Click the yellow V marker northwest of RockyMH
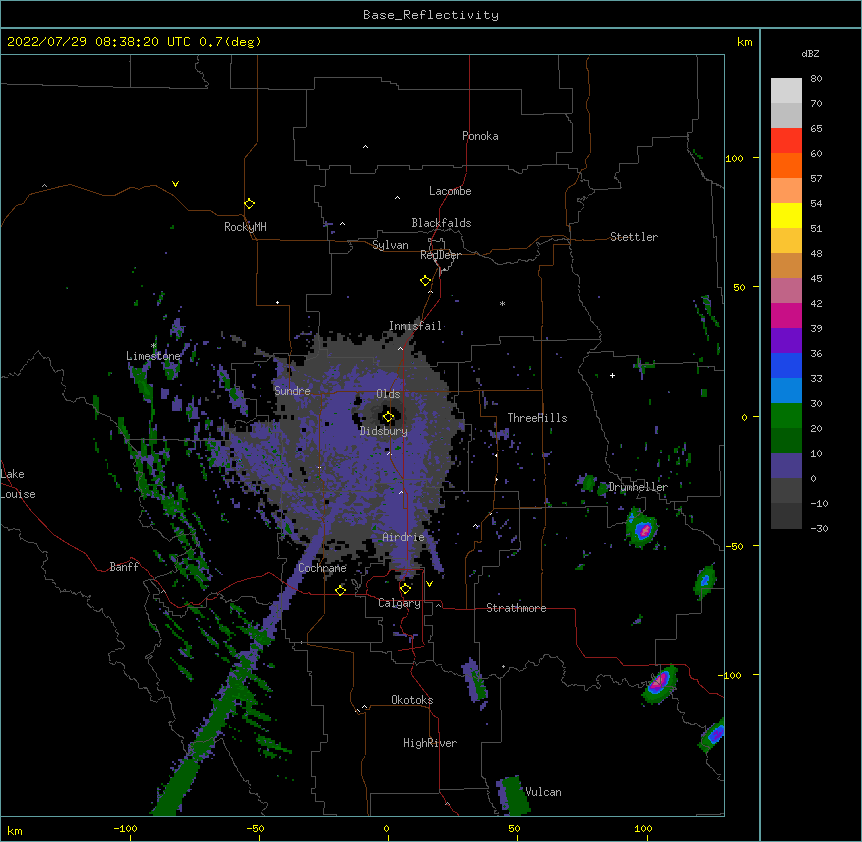This screenshot has width=862, height=842. click(x=175, y=184)
